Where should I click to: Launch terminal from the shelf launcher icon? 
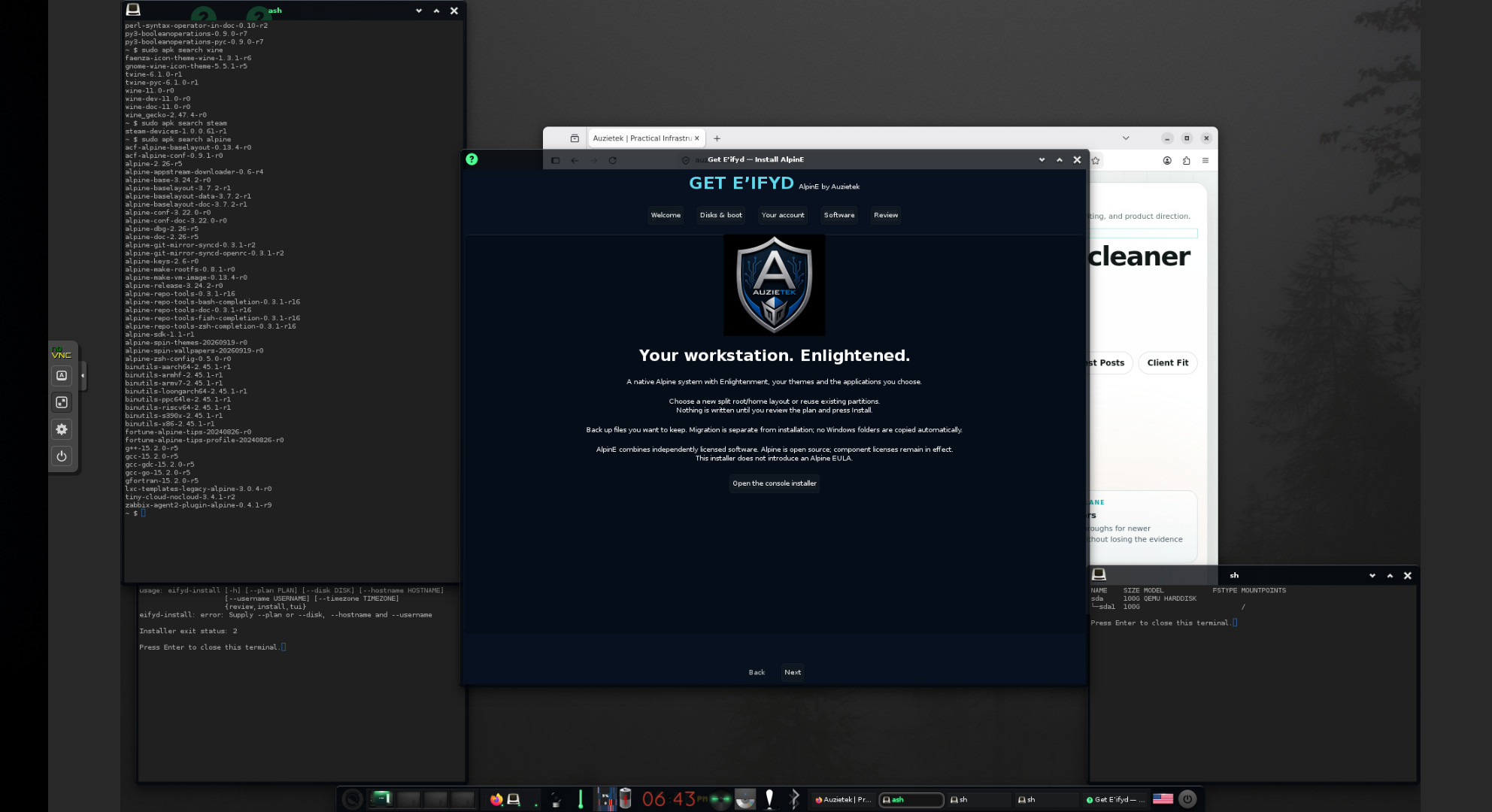[514, 799]
